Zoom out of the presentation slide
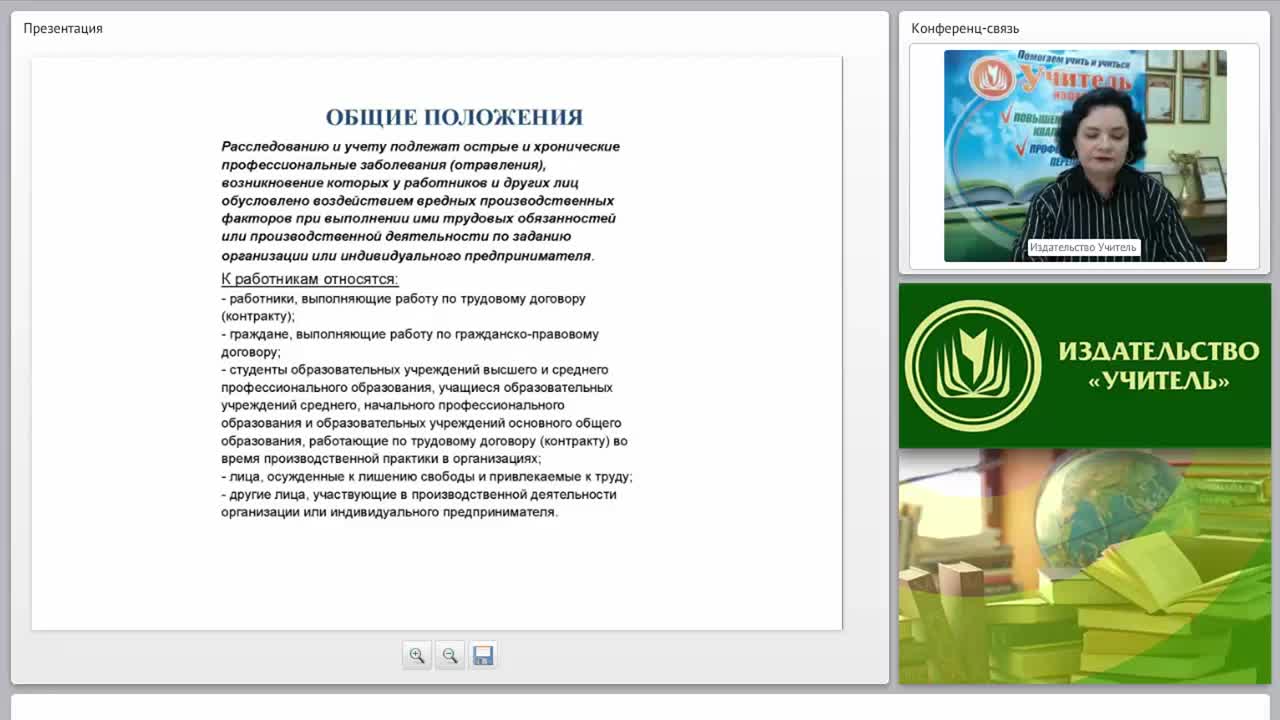This screenshot has height=720, width=1280. tap(450, 656)
